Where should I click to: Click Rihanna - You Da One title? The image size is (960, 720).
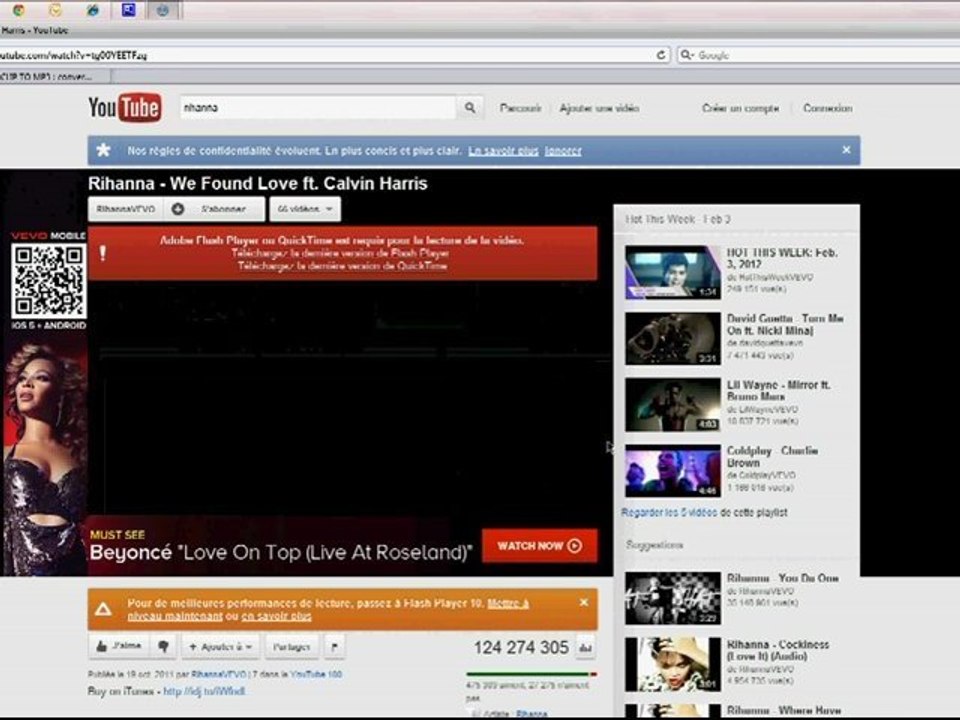click(x=782, y=578)
